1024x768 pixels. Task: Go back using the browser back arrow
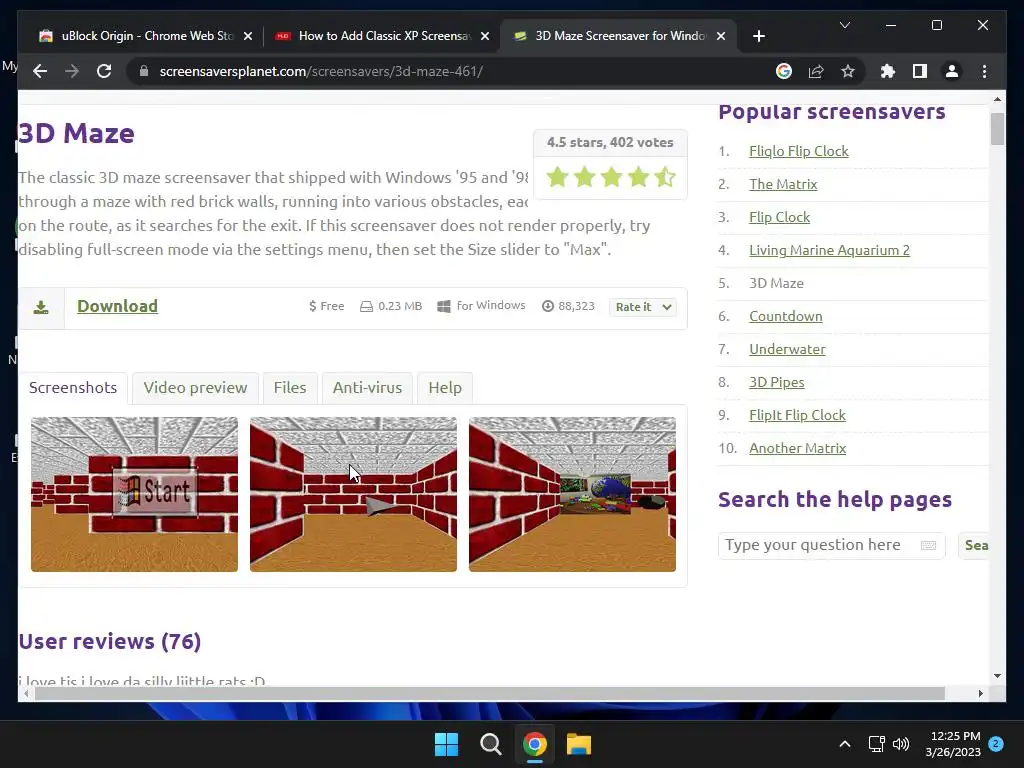(x=40, y=71)
